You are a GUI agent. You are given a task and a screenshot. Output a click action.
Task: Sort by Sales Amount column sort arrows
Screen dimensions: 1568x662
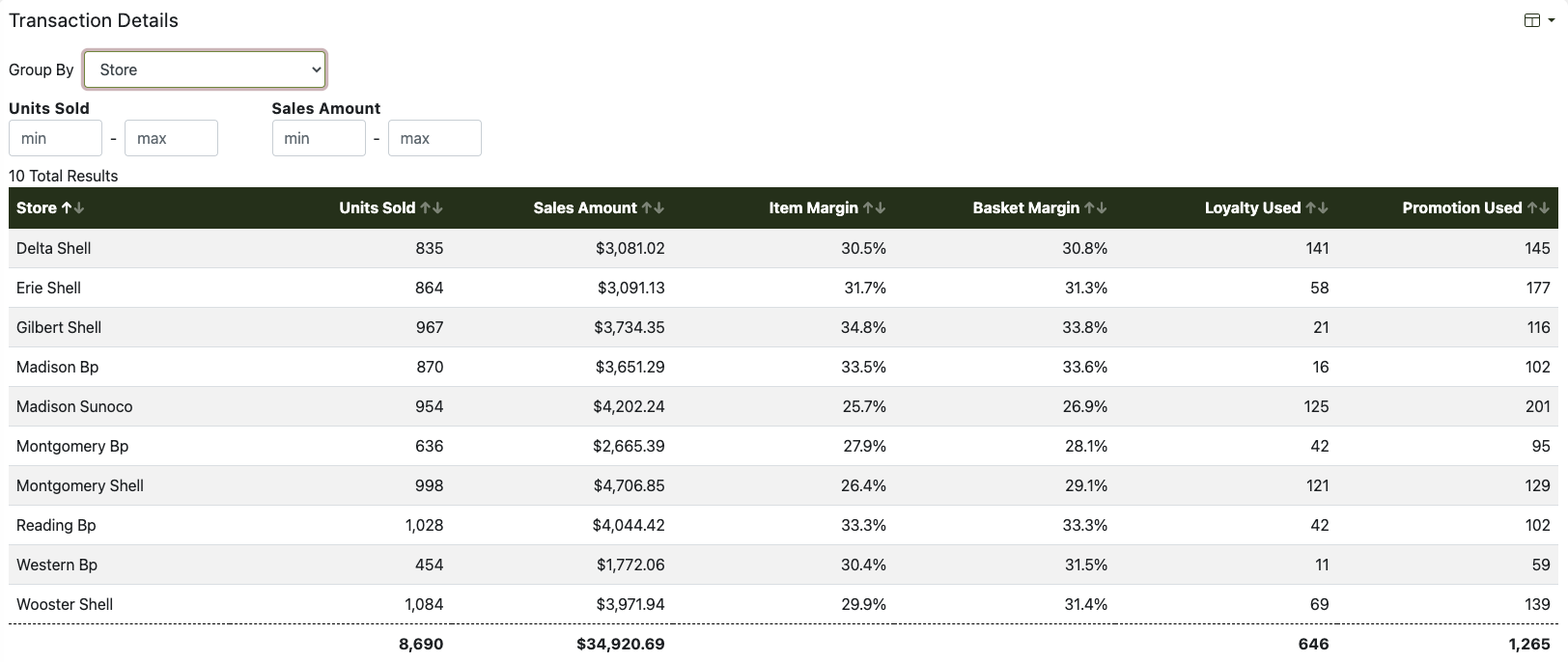click(654, 207)
